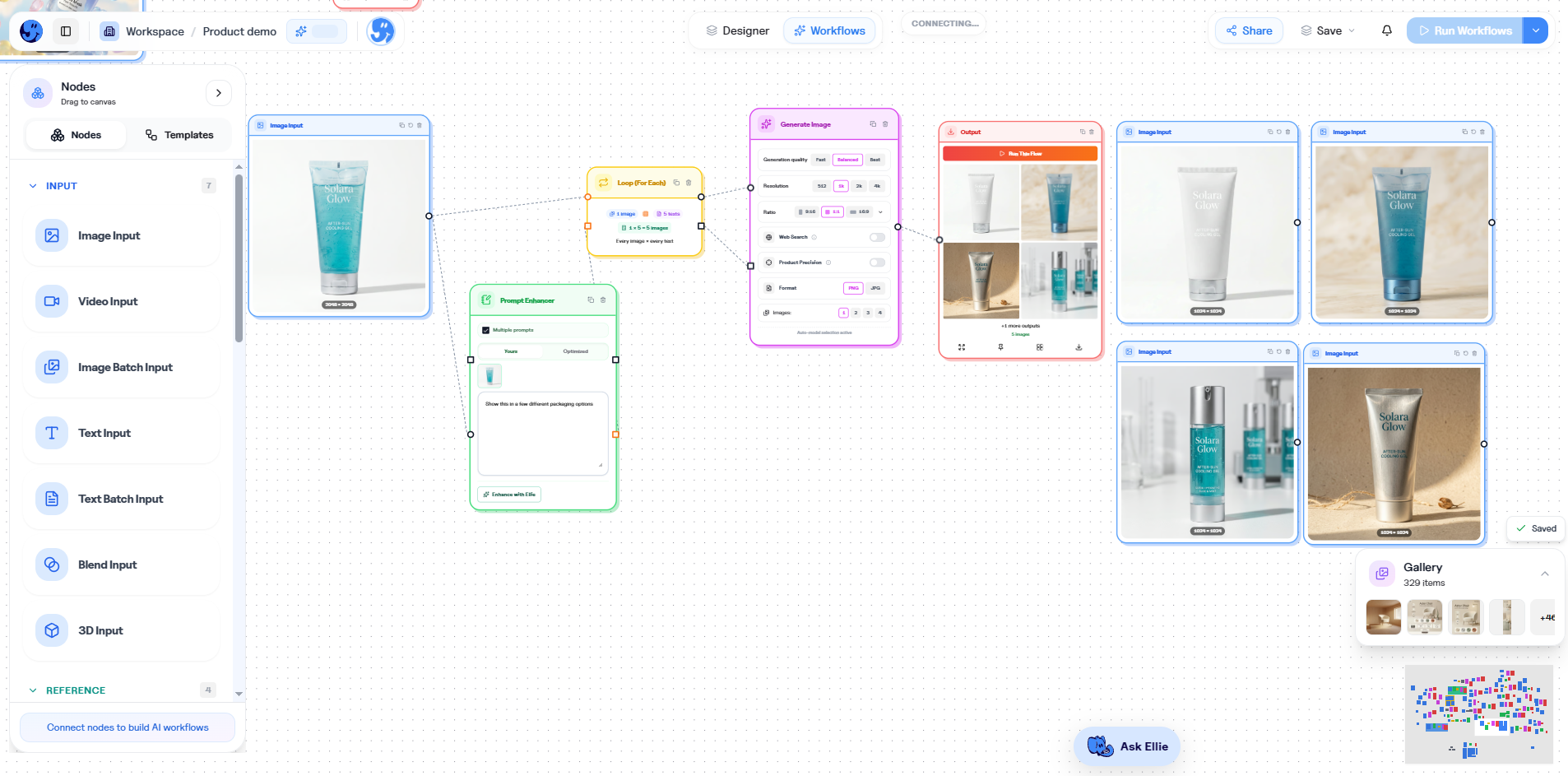Image resolution: width=1568 pixels, height=776 pixels.
Task: Click the Workspace breadcrumb link
Action: (155, 31)
